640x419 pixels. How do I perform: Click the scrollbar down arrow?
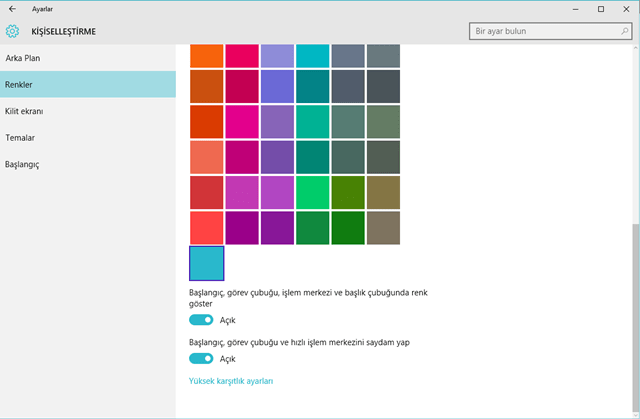[x=636, y=414]
